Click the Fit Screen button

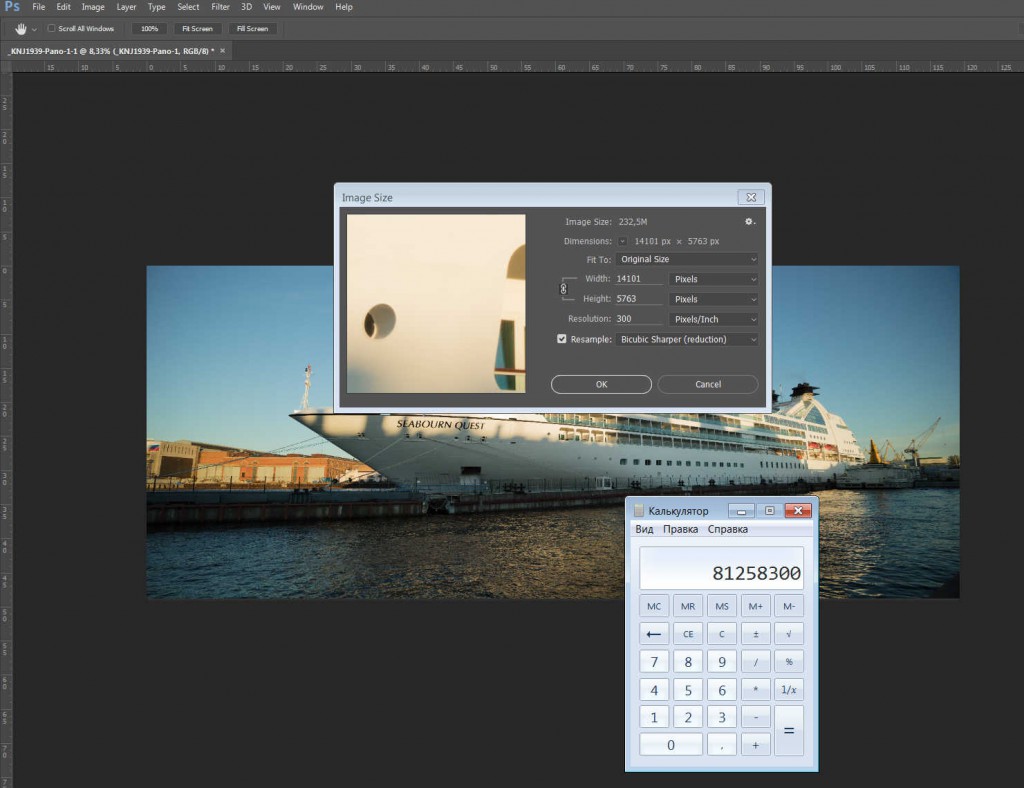click(x=197, y=28)
